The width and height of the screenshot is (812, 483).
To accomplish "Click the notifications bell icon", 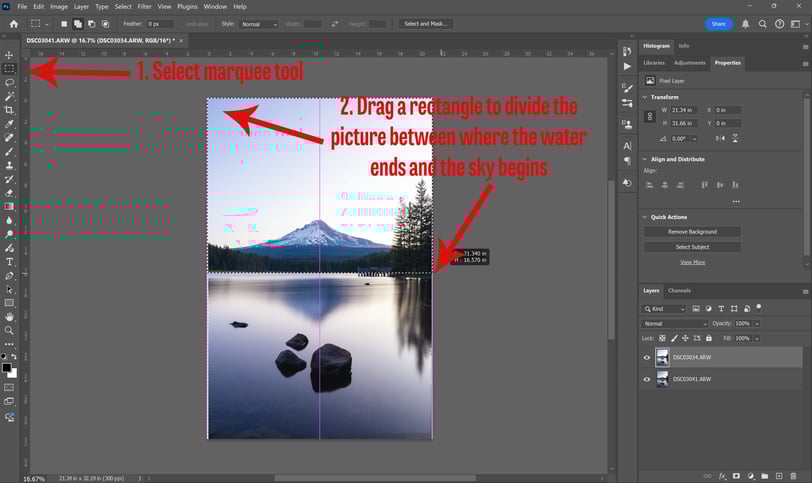I will 745,24.
